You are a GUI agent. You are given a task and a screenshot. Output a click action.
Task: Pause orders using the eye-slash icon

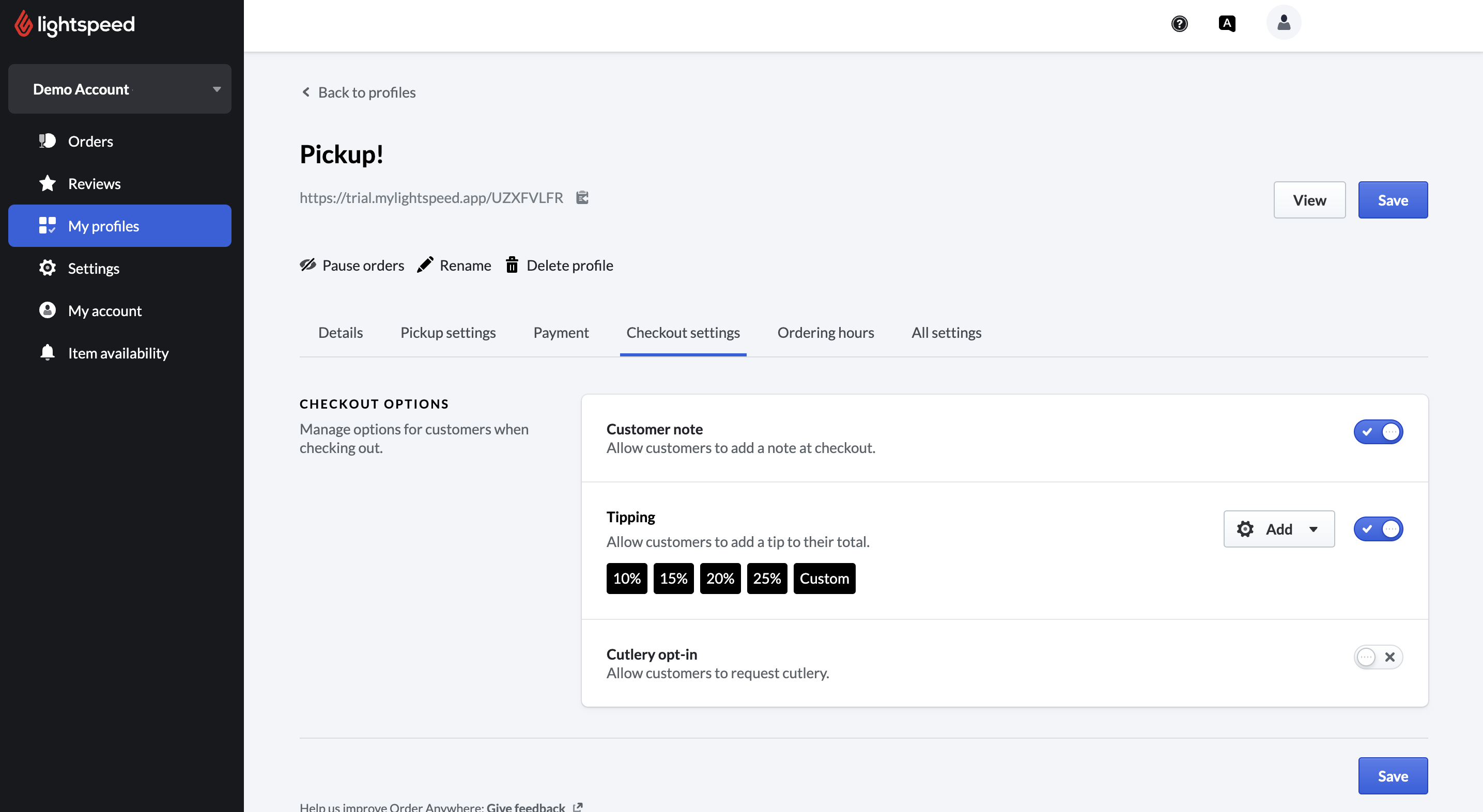[x=308, y=264]
